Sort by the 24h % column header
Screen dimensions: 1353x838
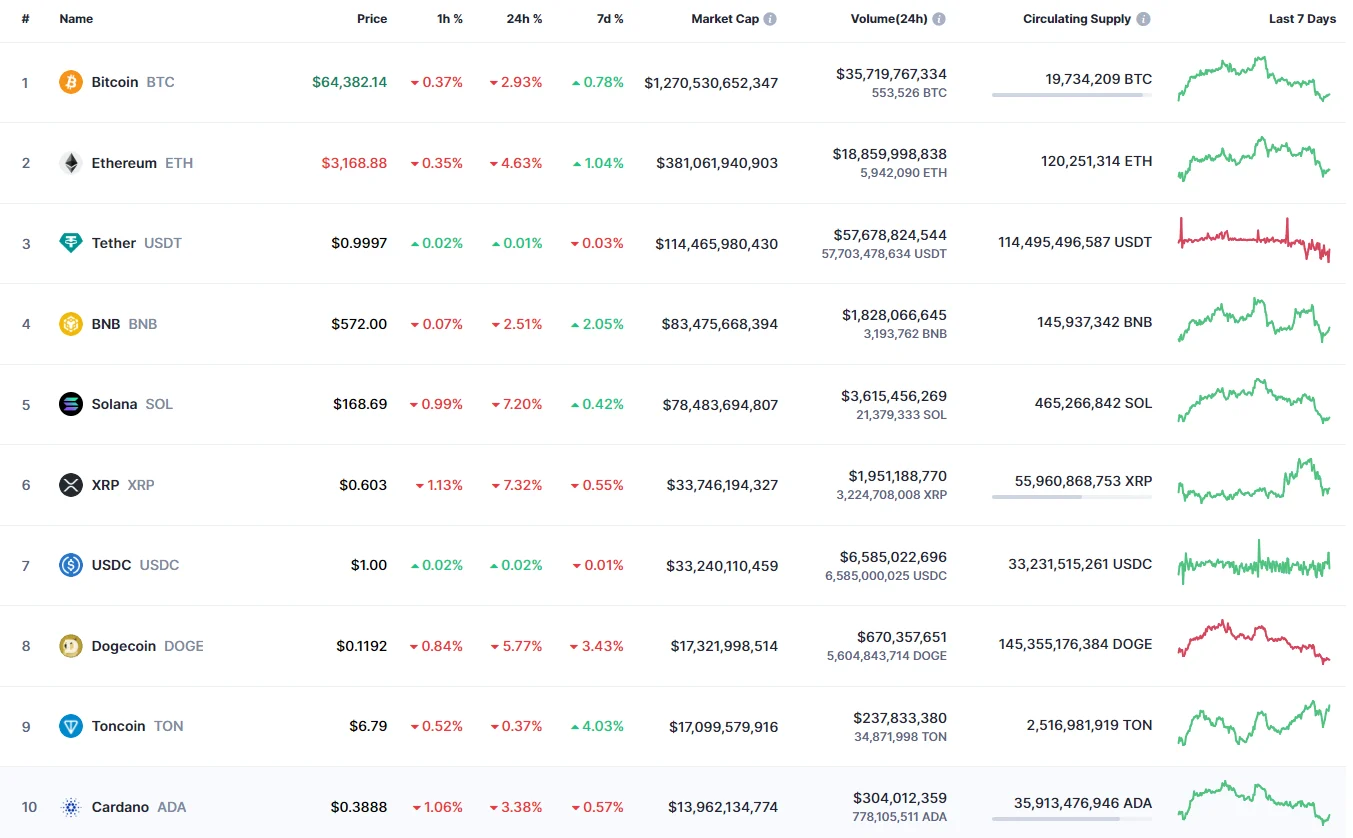[x=524, y=19]
